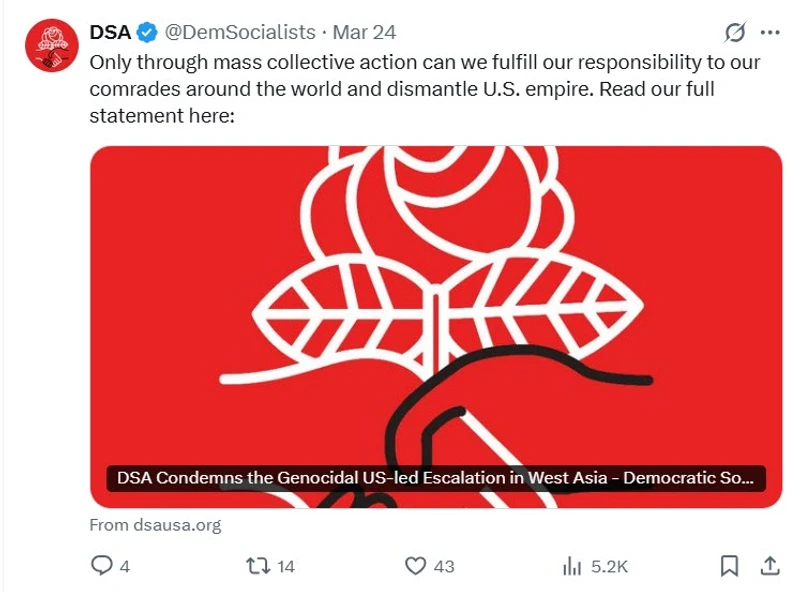Open the three-dot more options menu

pyautogui.click(x=769, y=33)
